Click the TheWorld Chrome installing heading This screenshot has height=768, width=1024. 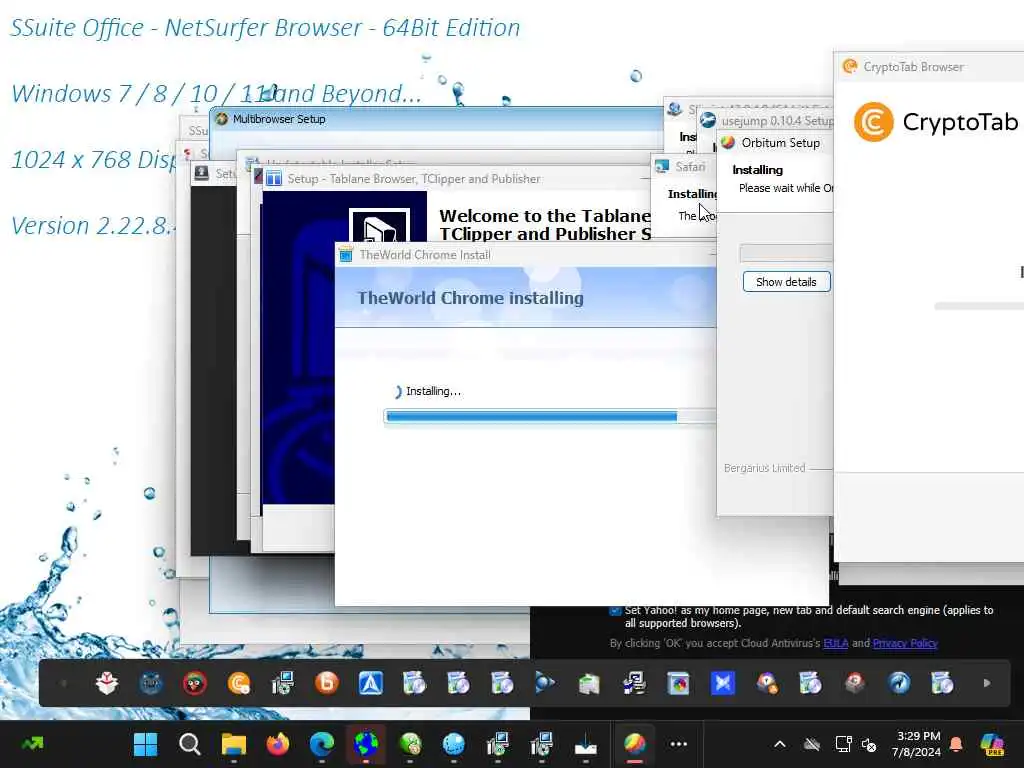(470, 298)
